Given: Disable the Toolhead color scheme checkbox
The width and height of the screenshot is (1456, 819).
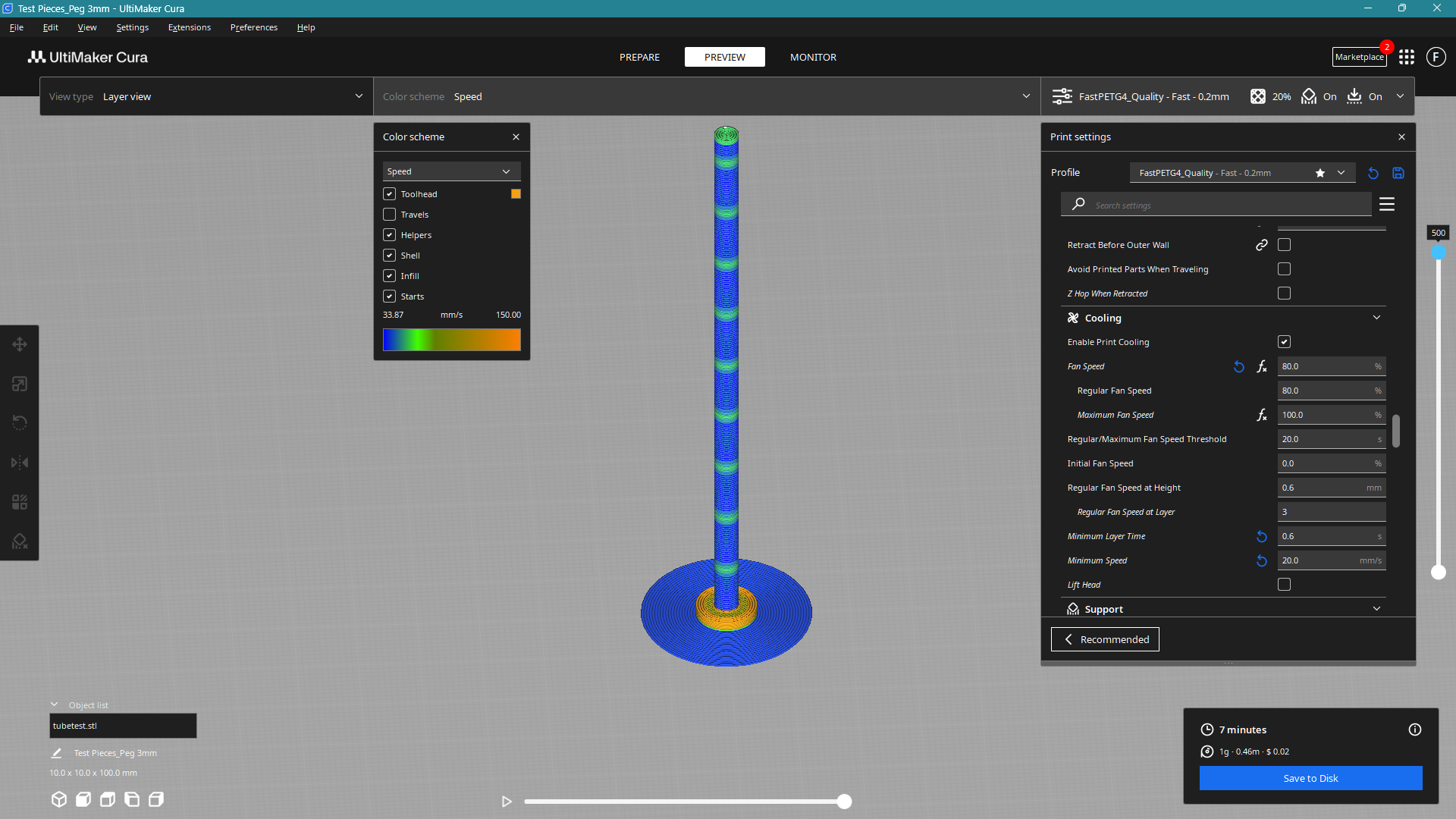Looking at the screenshot, I should (x=389, y=193).
